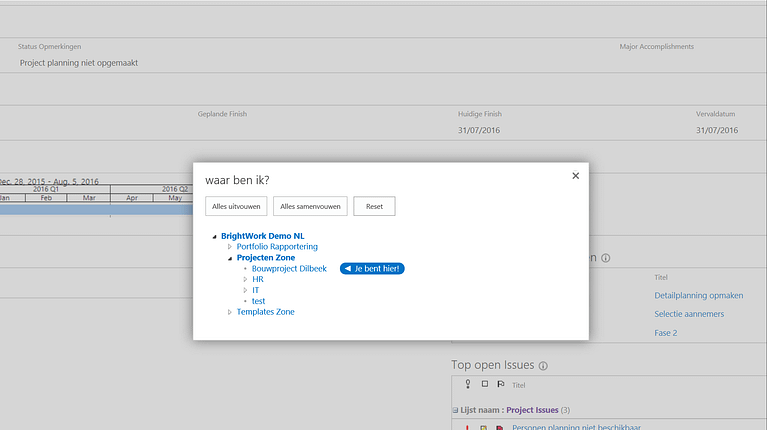This screenshot has width=767, height=430.
Task: Expand the IT node arrow
Action: pyautogui.click(x=245, y=290)
